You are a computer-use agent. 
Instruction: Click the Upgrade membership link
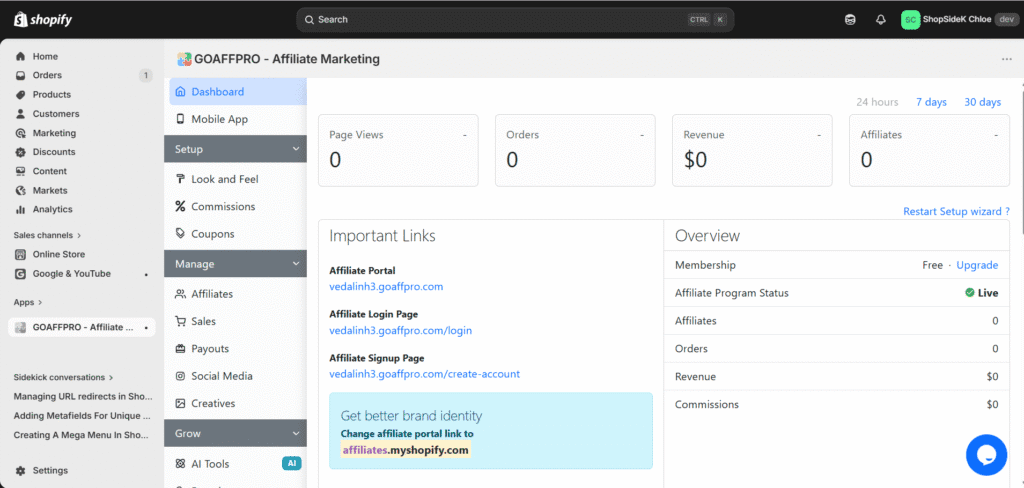[x=977, y=265]
